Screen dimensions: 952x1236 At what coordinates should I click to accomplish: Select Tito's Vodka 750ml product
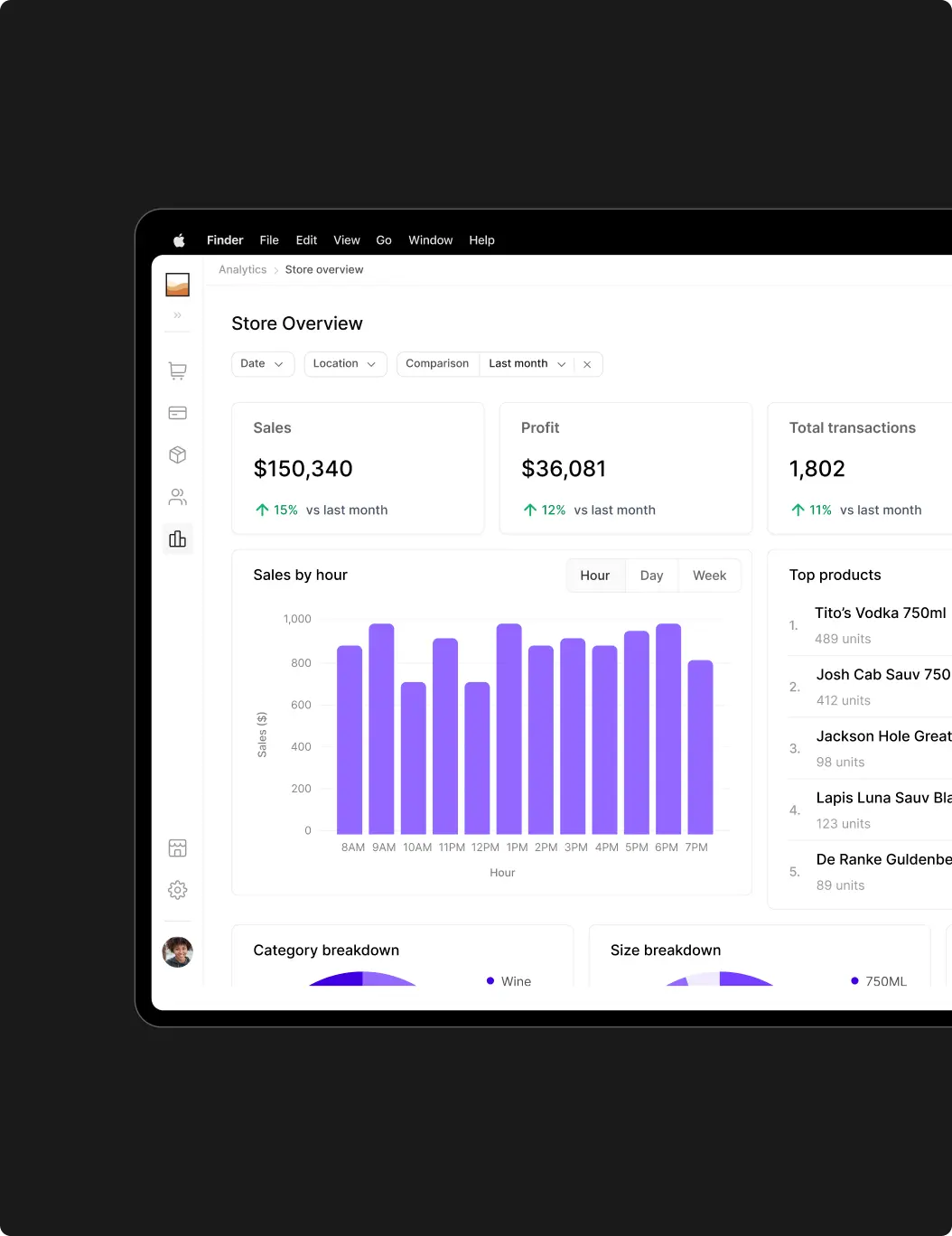(x=870, y=625)
